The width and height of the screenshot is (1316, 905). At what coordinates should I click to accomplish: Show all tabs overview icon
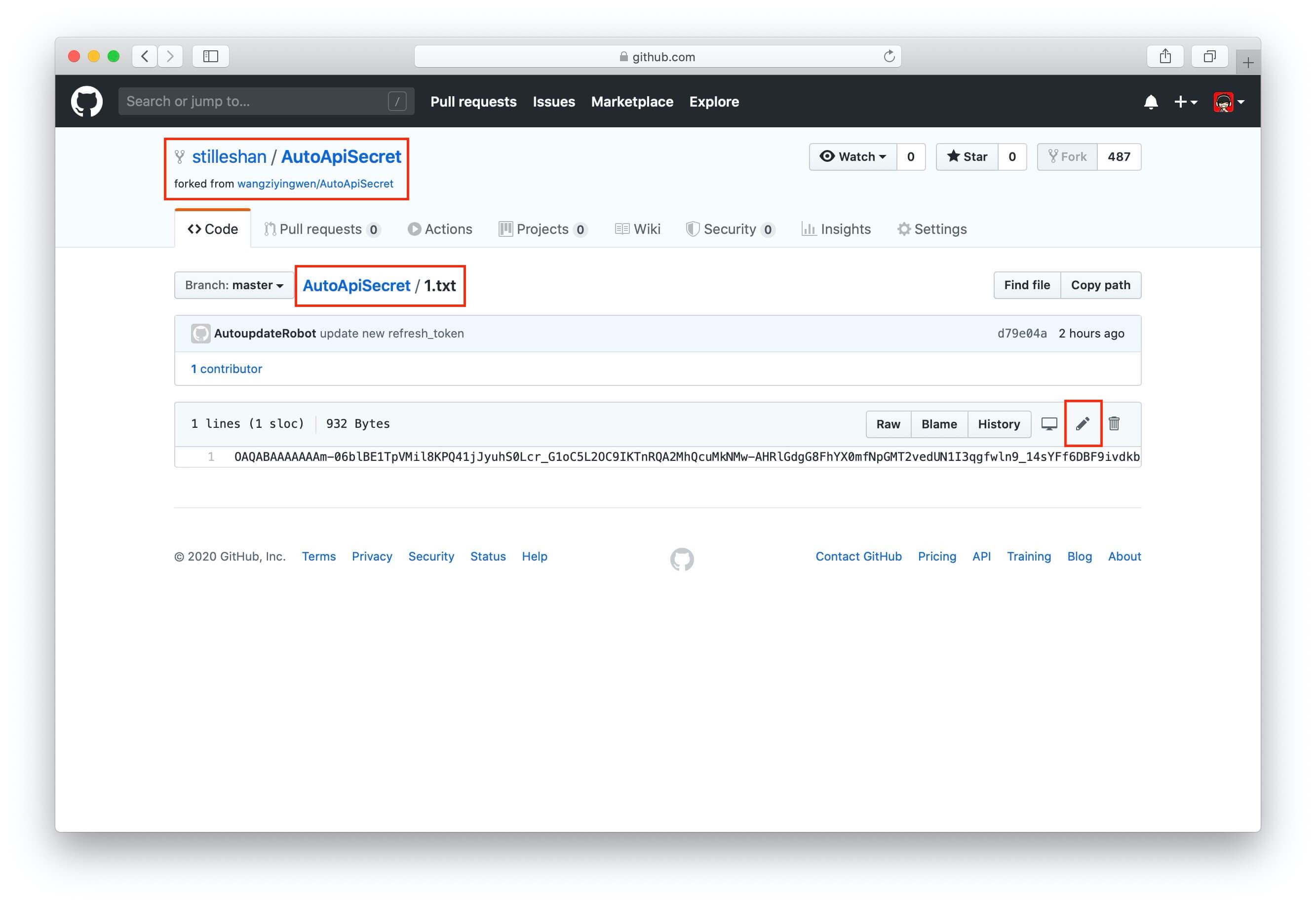(x=1210, y=56)
